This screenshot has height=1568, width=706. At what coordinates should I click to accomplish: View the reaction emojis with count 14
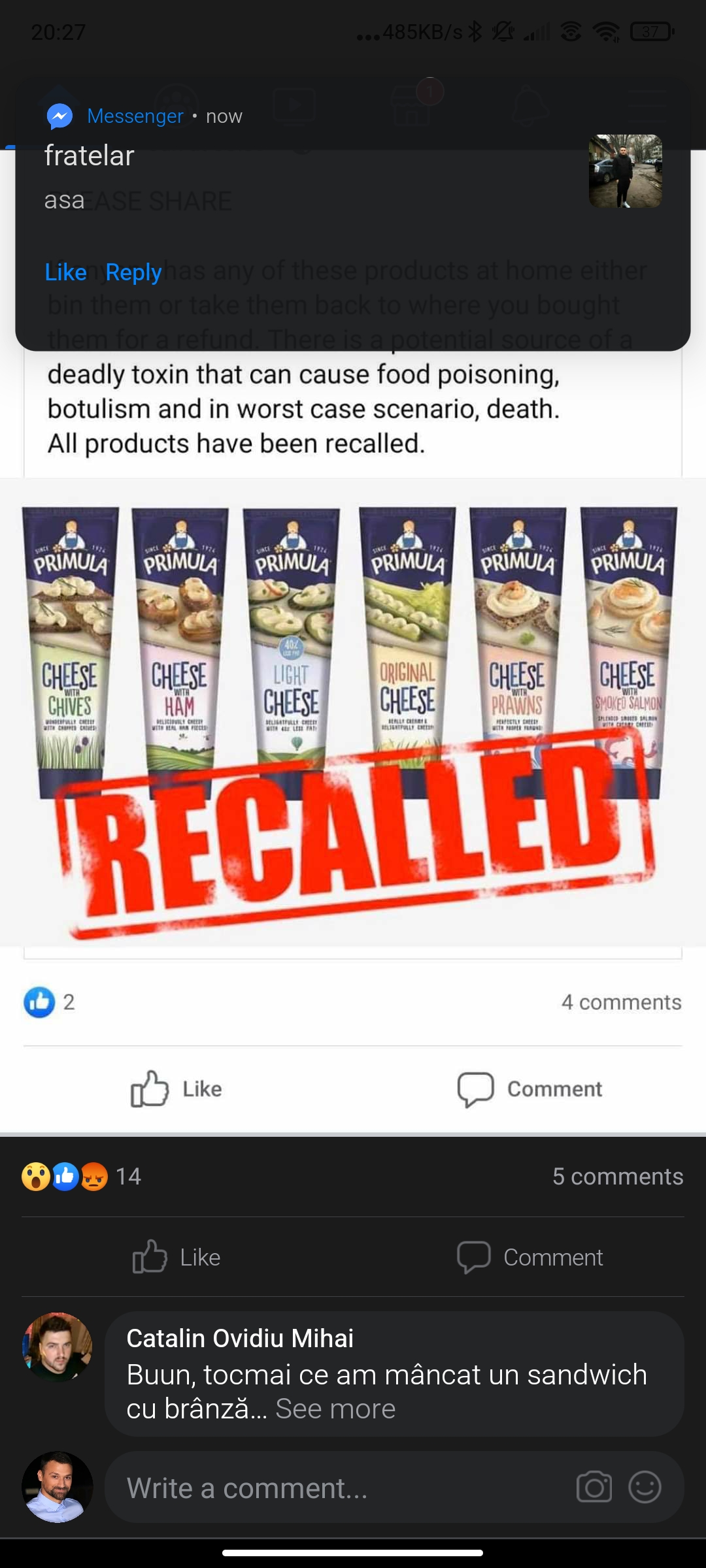pyautogui.click(x=81, y=1176)
